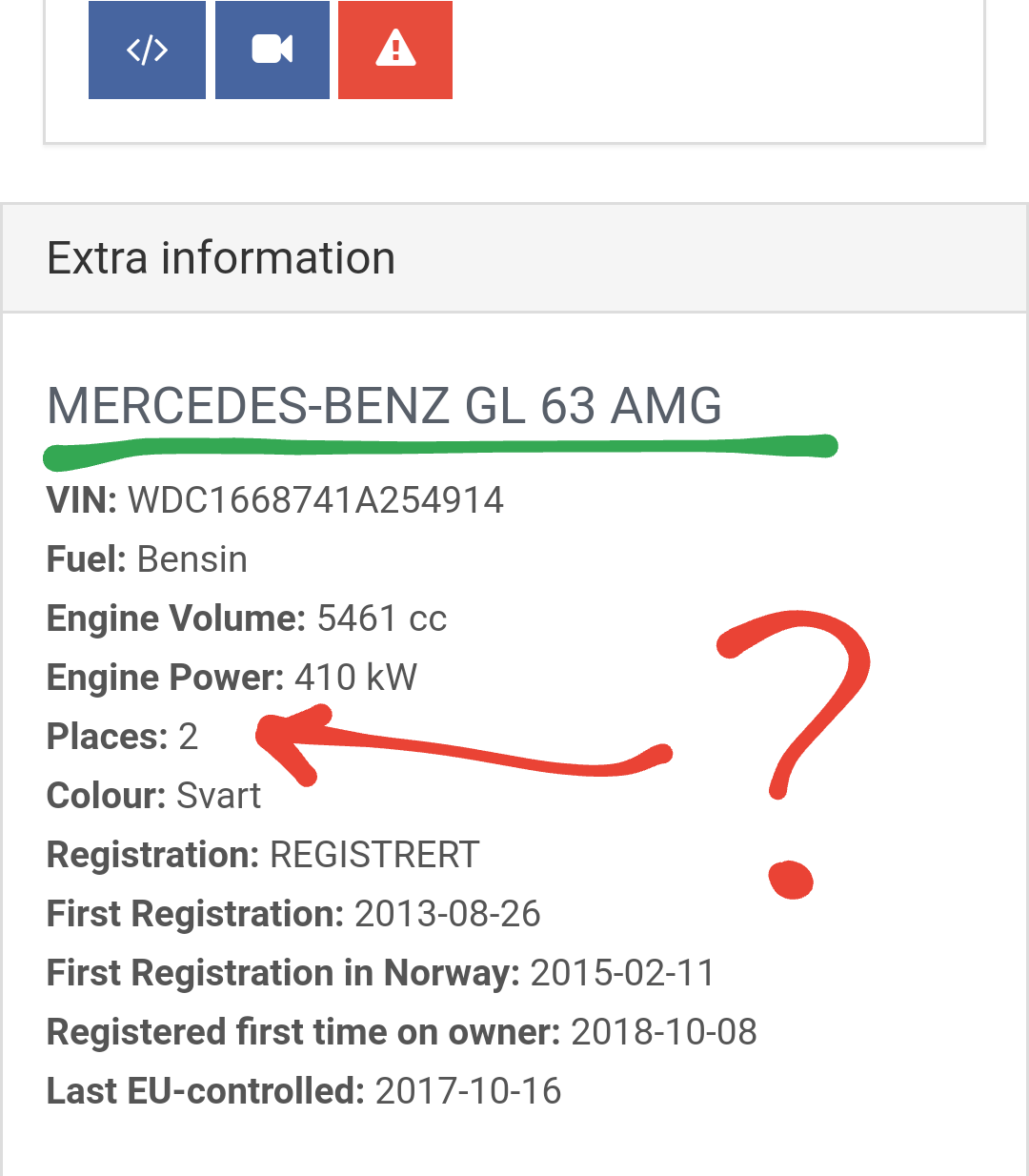The width and height of the screenshot is (1029, 1176).
Task: Click the VIN number WDC1668741A254914
Action: [x=315, y=500]
